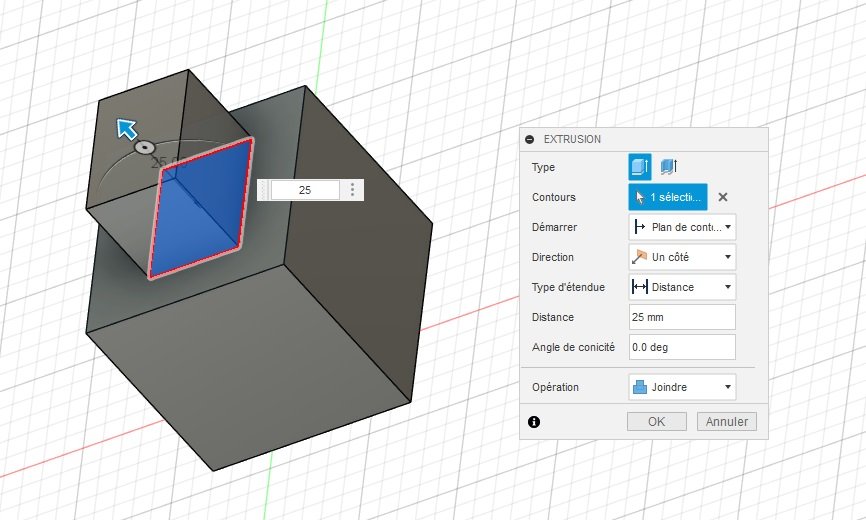The height and width of the screenshot is (520, 866).
Task: Open the Opération Joindre dropdown
Action: pyautogui.click(x=682, y=387)
